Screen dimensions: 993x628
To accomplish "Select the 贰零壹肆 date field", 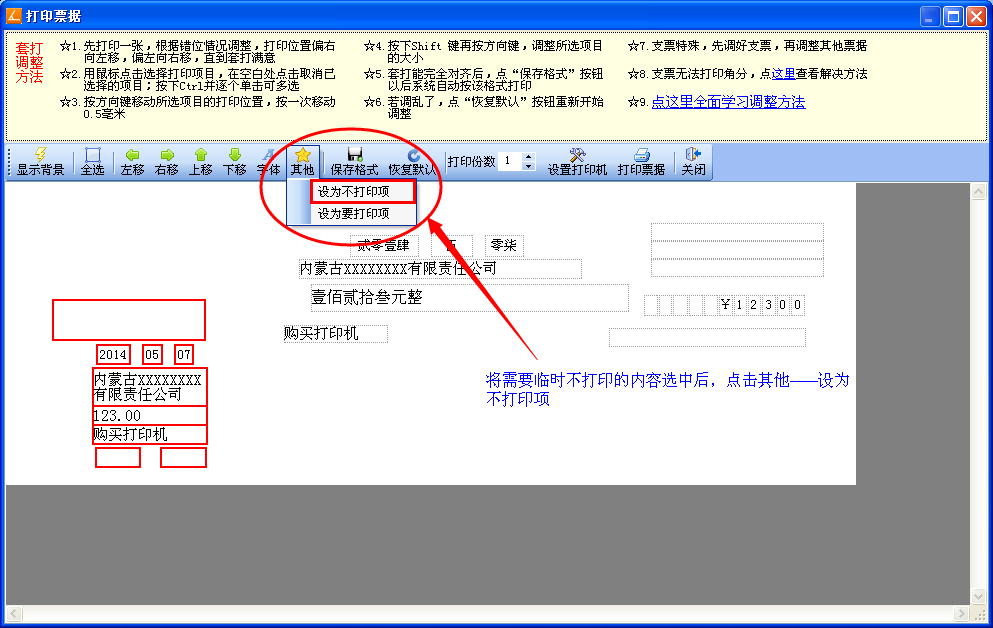I will (384, 245).
